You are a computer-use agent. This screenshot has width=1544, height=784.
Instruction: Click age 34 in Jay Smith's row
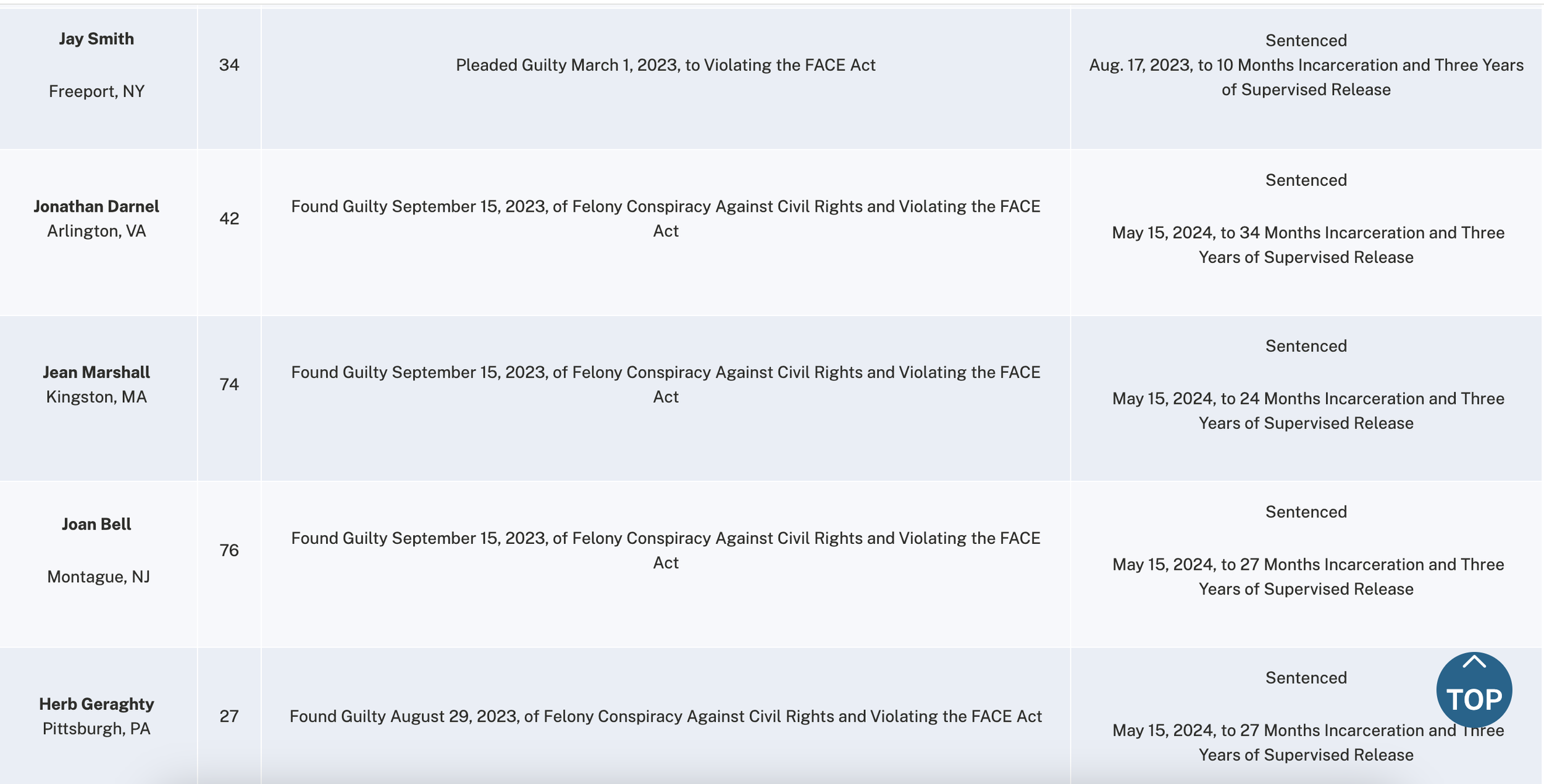tap(229, 65)
